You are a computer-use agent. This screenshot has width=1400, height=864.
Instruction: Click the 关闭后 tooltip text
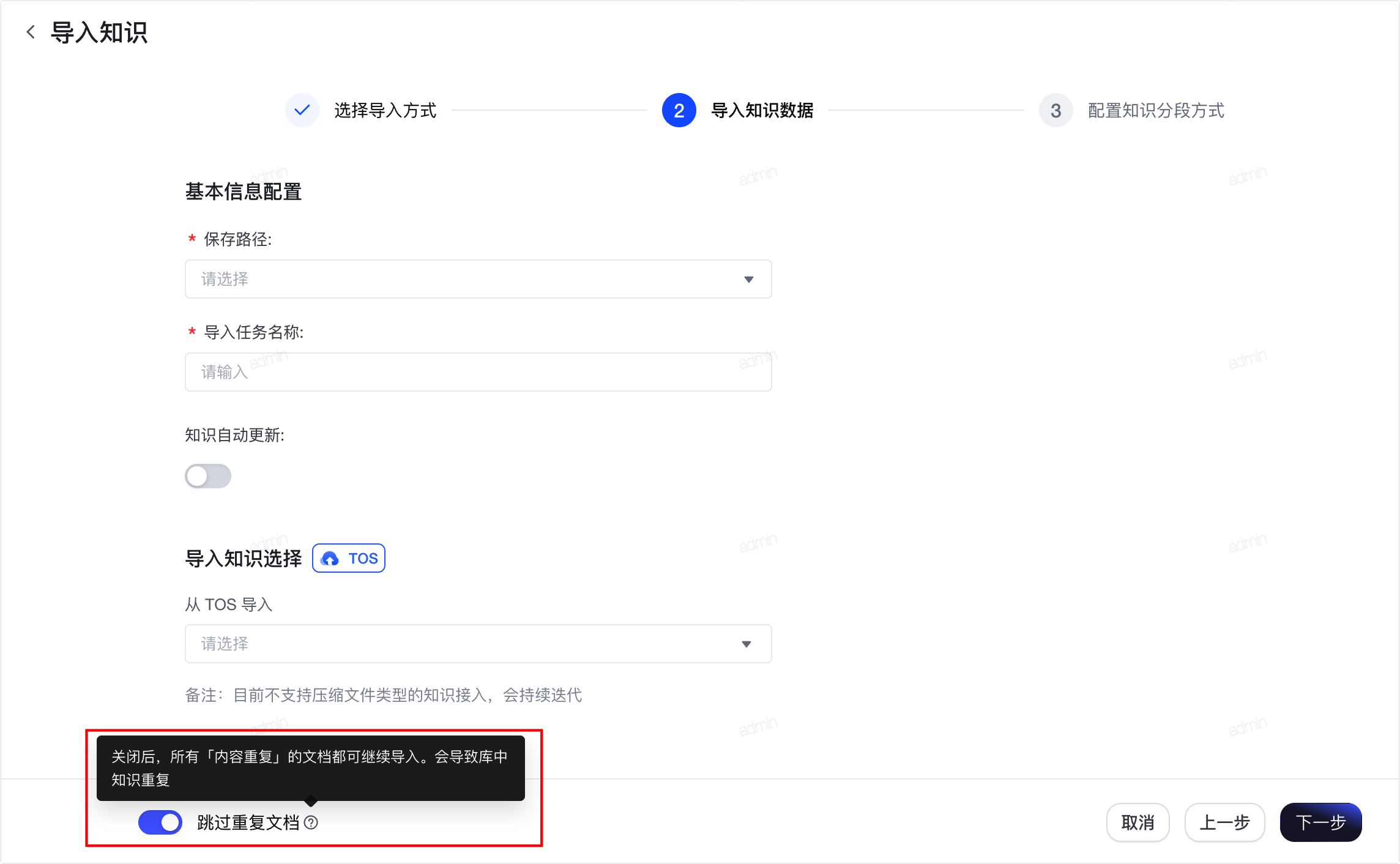pos(310,768)
